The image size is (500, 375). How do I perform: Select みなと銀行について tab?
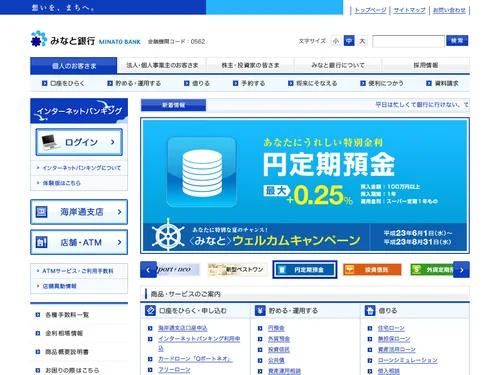[x=338, y=65]
